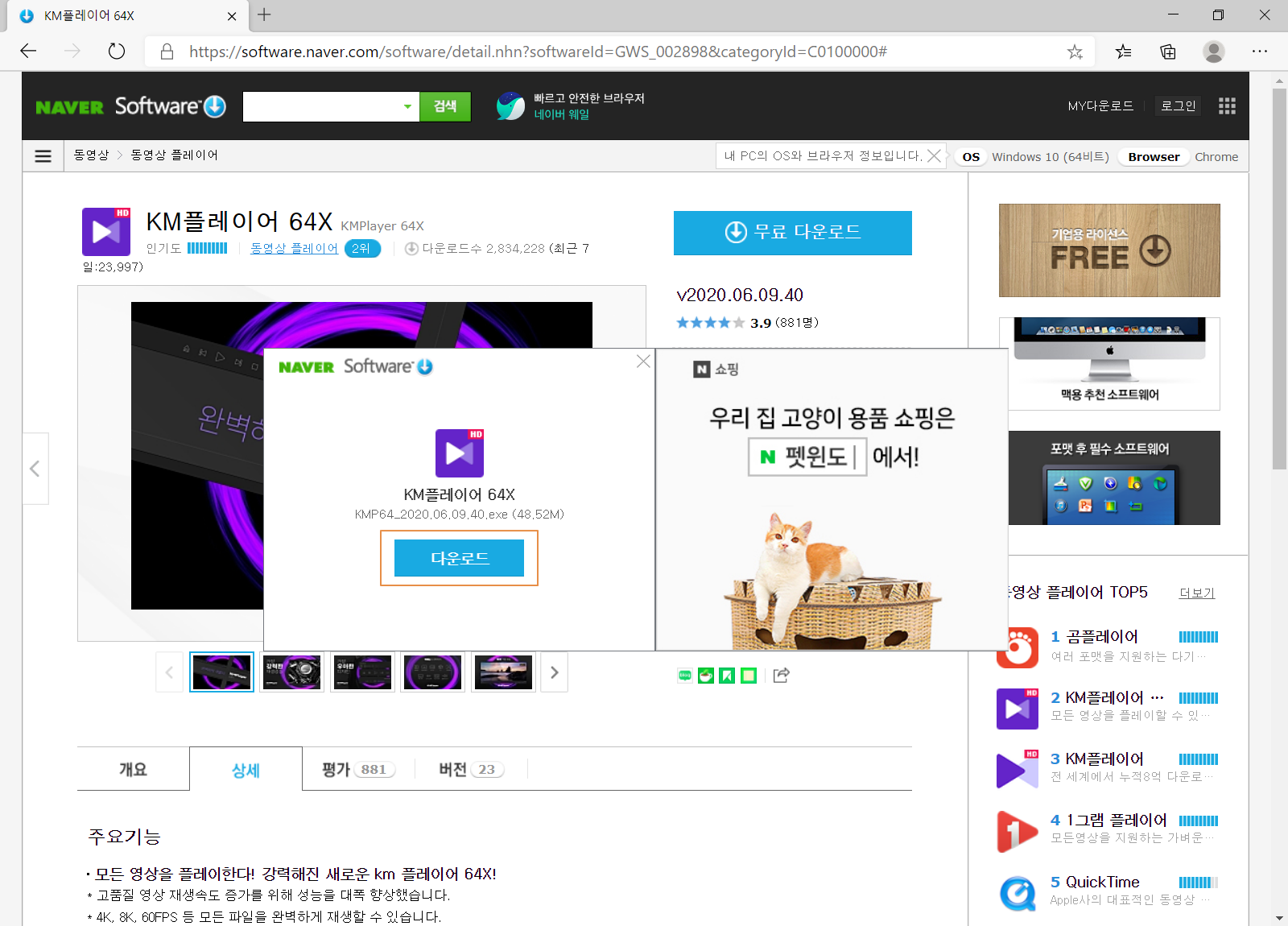
Task: Click the 기업용 라이선스 FREE banner
Action: [x=1109, y=250]
